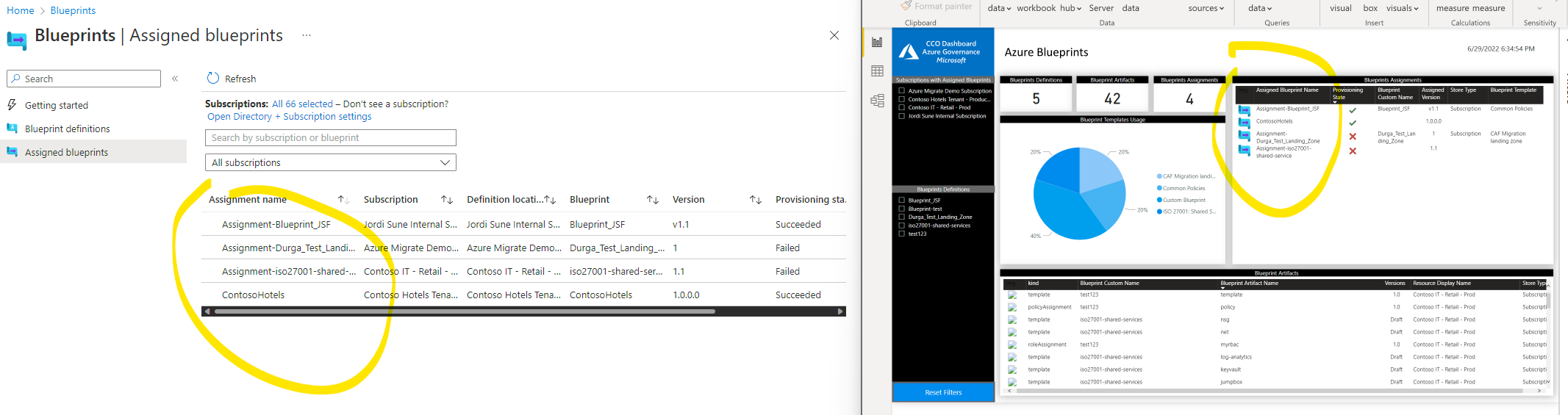Check Azure Migrate Demo Subscription filter
The height and width of the screenshot is (415, 1568).
[x=902, y=91]
